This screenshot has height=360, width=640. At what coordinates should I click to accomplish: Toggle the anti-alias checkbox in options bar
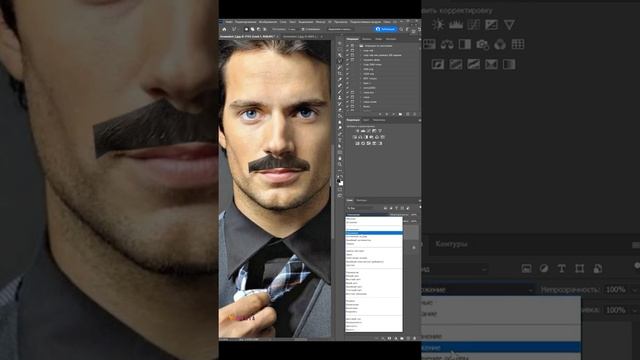click(303, 29)
